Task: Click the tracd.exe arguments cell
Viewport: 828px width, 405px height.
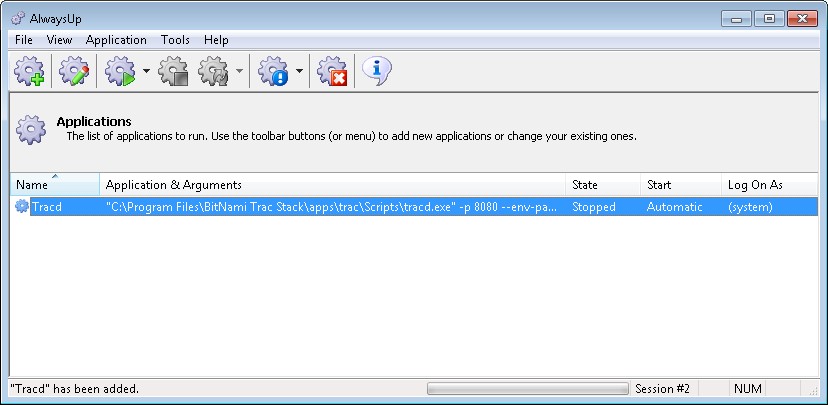Action: [331, 207]
